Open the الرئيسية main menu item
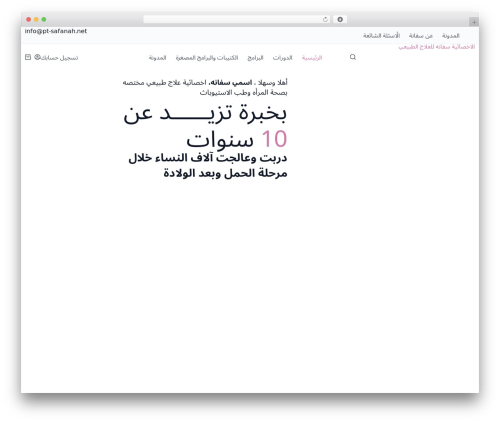The image size is (500, 423). [312, 58]
